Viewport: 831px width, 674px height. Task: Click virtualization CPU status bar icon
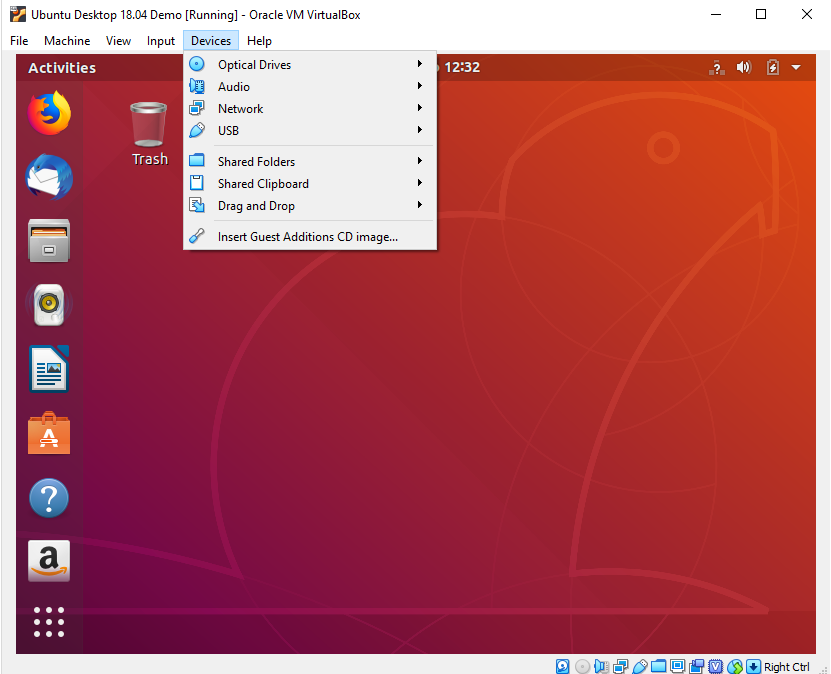(x=715, y=666)
